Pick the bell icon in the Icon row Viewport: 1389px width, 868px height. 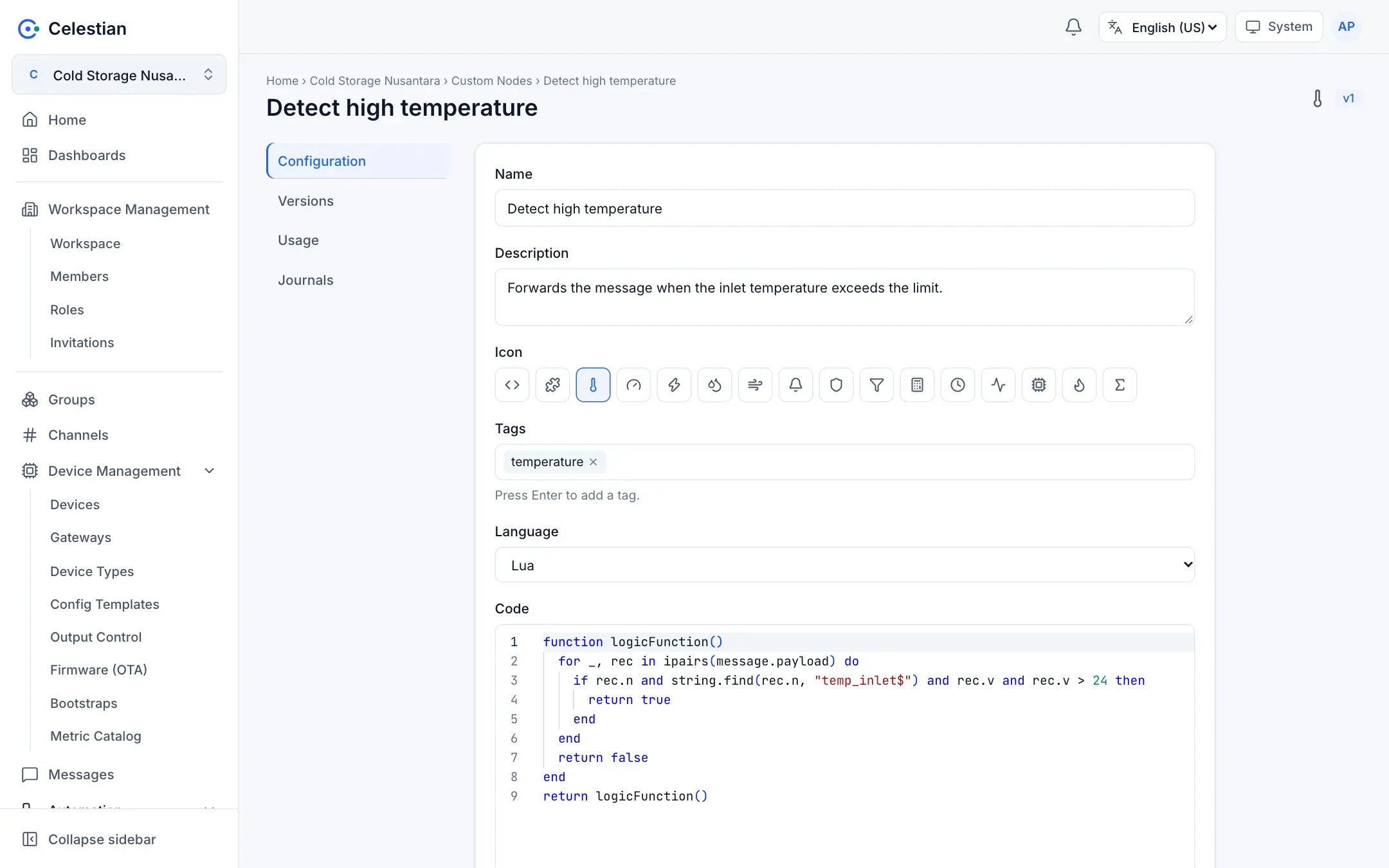pos(795,384)
